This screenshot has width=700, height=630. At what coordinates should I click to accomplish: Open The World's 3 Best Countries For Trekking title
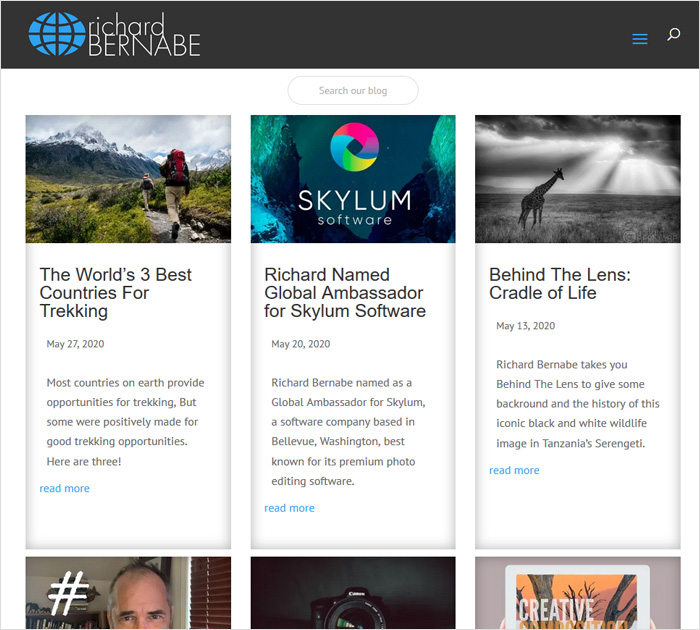tap(116, 293)
